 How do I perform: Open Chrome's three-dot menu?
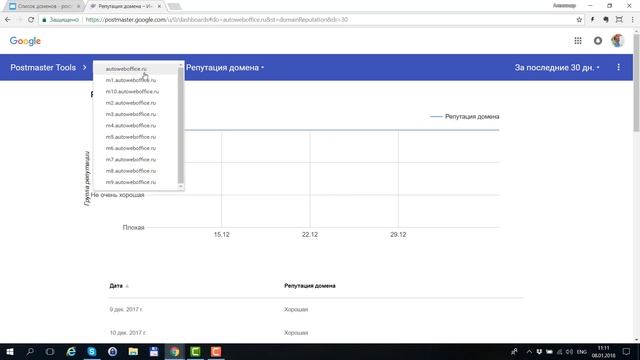pyautogui.click(x=633, y=20)
